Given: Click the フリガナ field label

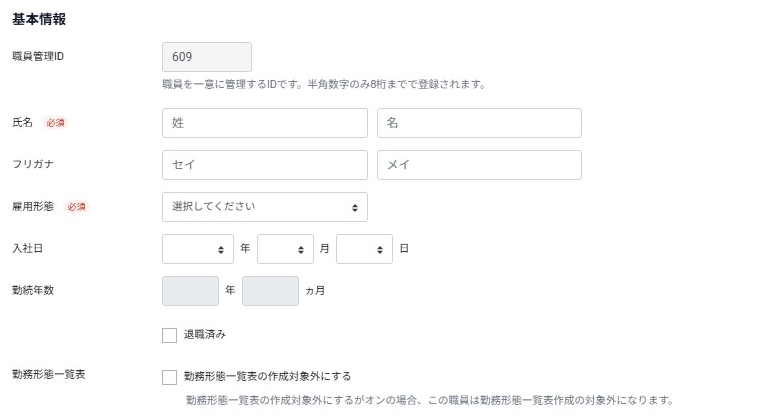Looking at the screenshot, I should [32, 164].
